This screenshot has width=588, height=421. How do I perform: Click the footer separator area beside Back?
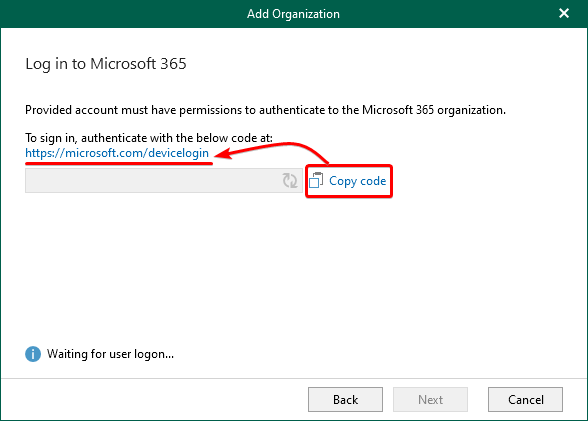154,399
